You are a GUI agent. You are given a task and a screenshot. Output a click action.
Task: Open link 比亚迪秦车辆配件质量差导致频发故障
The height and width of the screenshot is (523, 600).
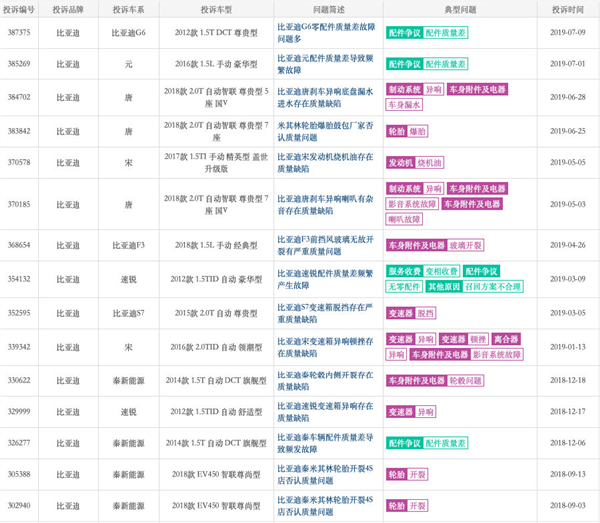[x=325, y=443]
